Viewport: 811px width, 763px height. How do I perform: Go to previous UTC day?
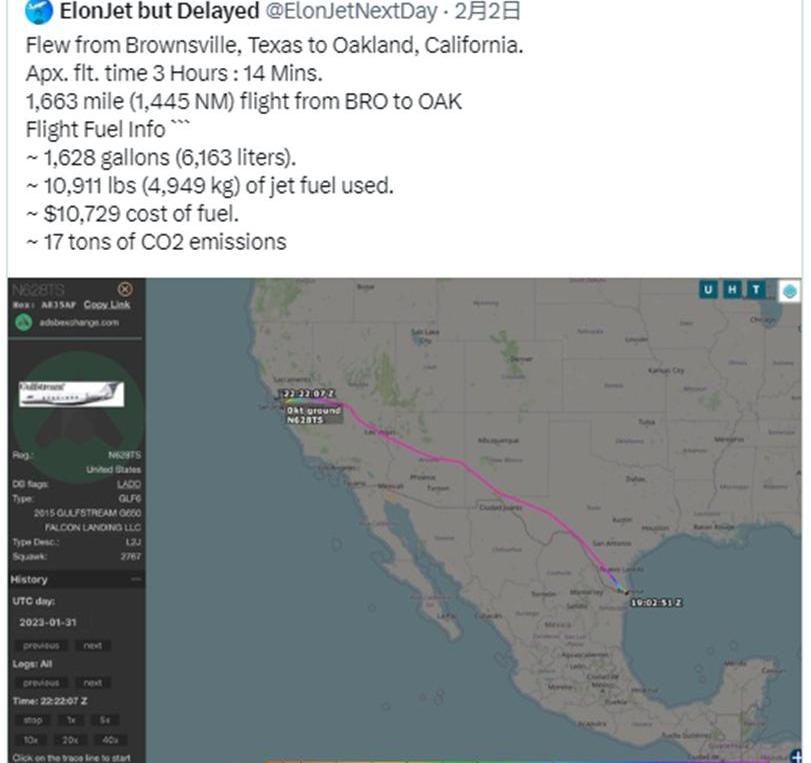pos(41,646)
